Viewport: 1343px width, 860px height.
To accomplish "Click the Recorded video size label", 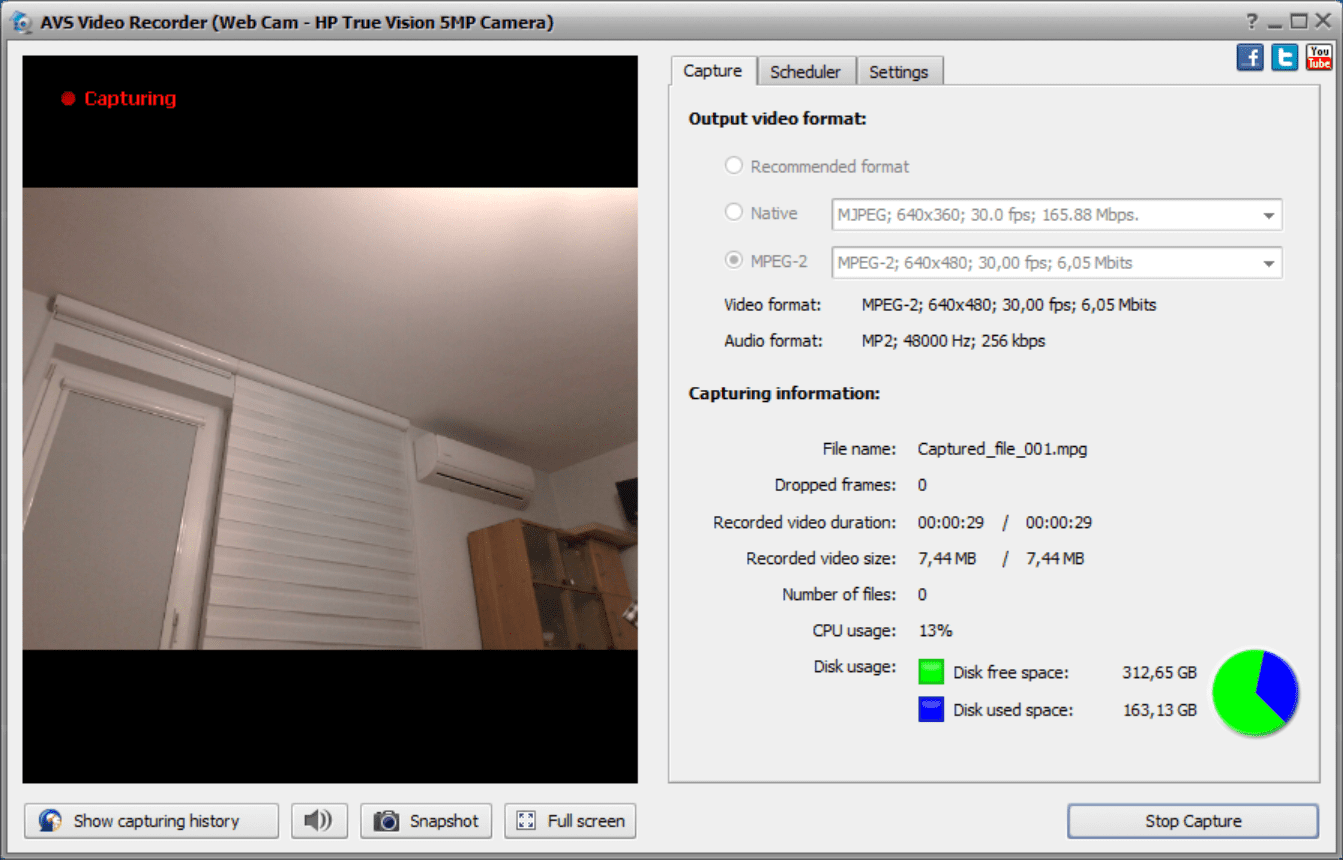I will (821, 558).
